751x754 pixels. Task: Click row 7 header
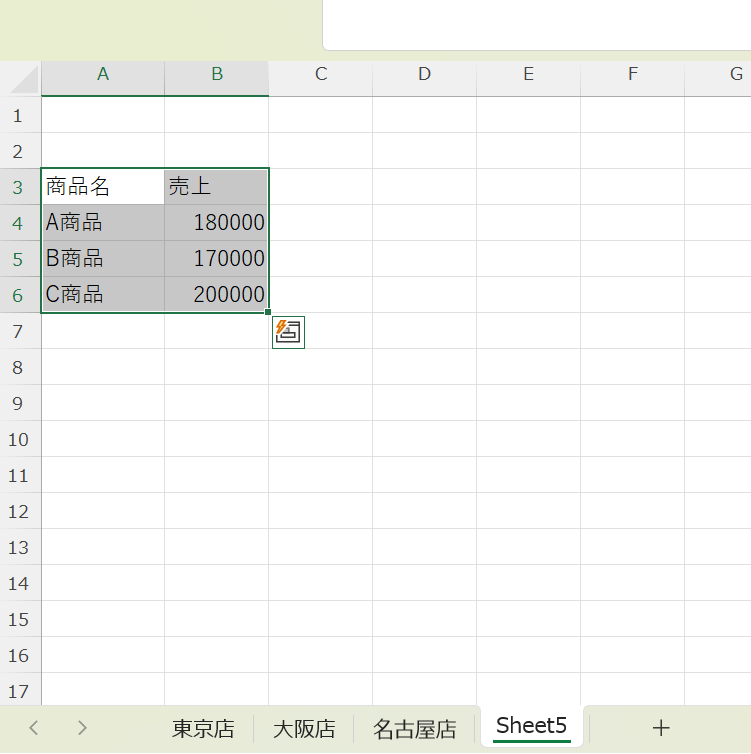coord(20,331)
